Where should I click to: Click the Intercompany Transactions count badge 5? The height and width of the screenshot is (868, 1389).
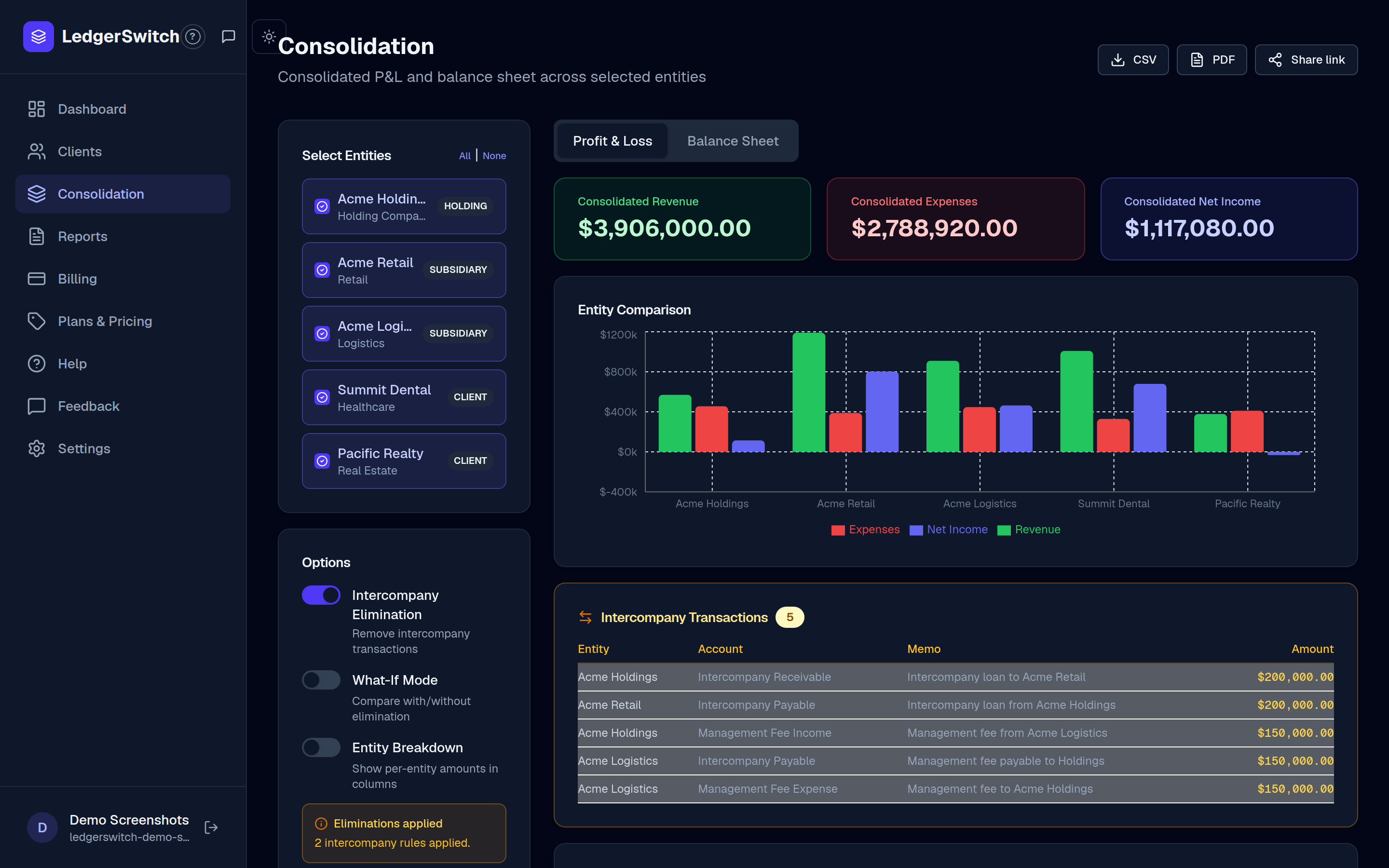[x=790, y=617]
